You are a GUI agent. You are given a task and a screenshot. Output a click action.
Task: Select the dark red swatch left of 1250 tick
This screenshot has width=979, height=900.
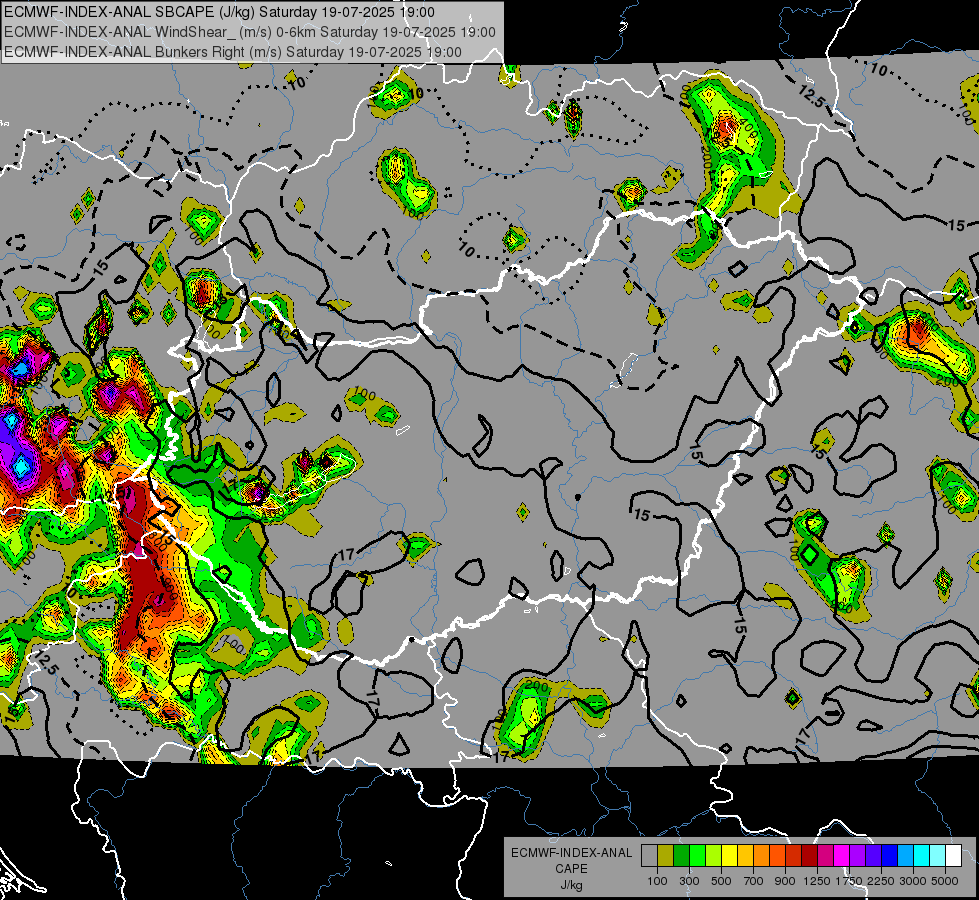[x=809, y=855]
